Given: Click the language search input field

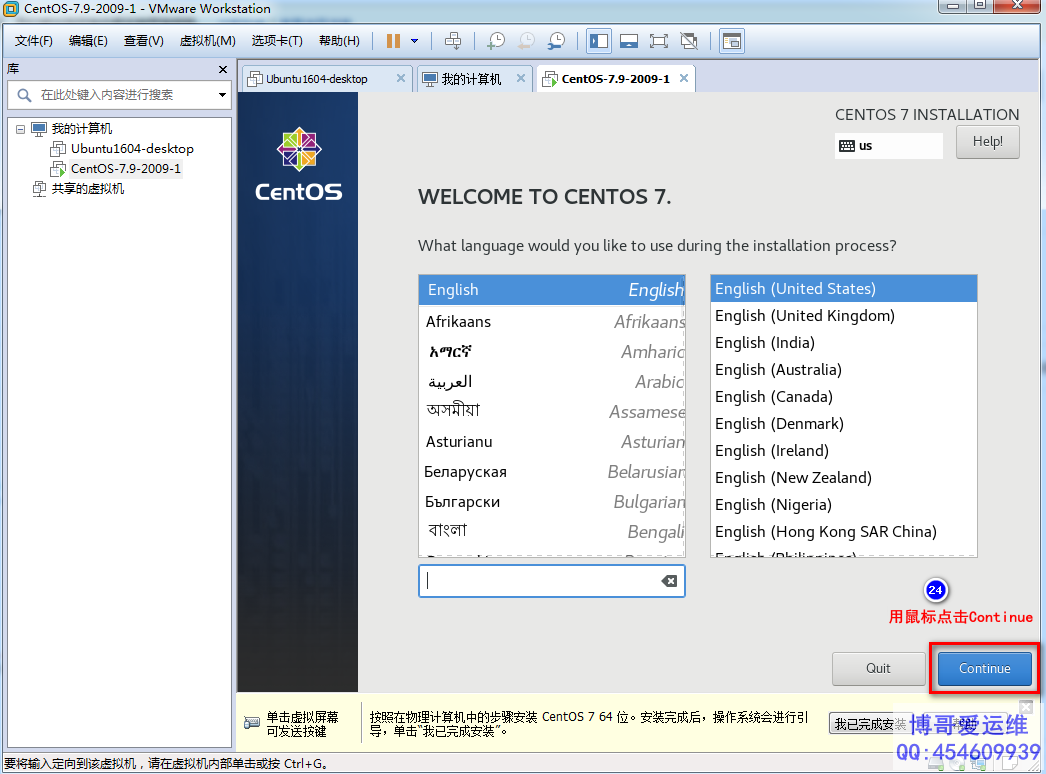Looking at the screenshot, I should 540,581.
